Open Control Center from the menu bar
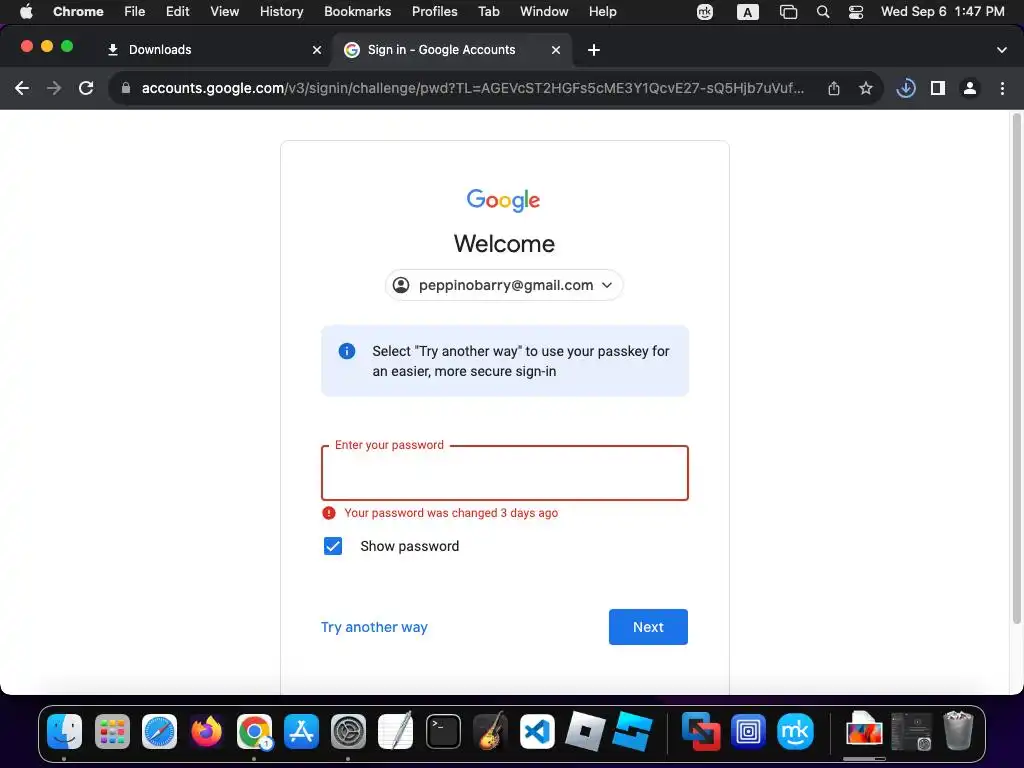 click(x=856, y=12)
